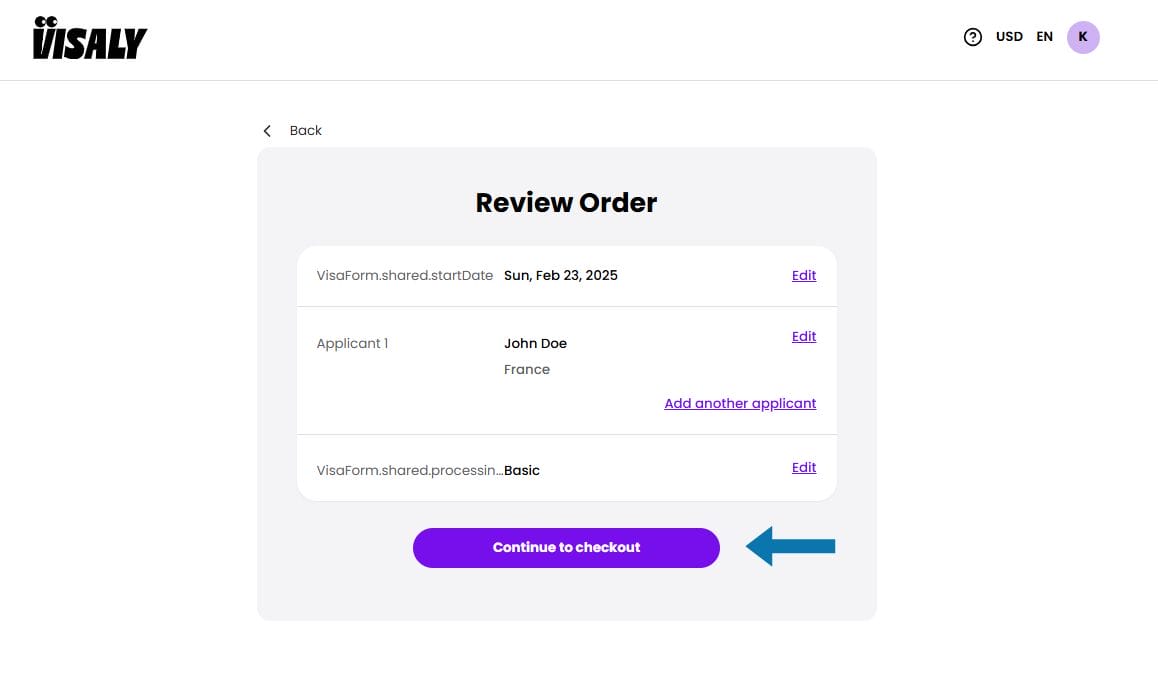This screenshot has height=695, width=1158.
Task: Open help via question mark icon
Action: [x=972, y=37]
